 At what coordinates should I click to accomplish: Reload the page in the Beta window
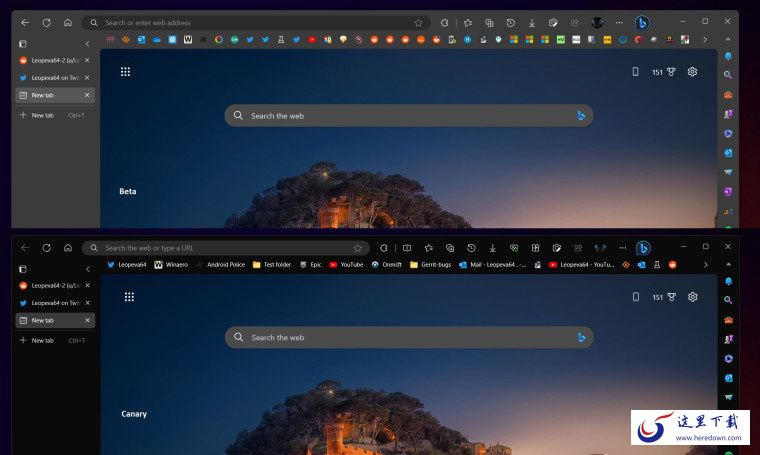tap(47, 22)
